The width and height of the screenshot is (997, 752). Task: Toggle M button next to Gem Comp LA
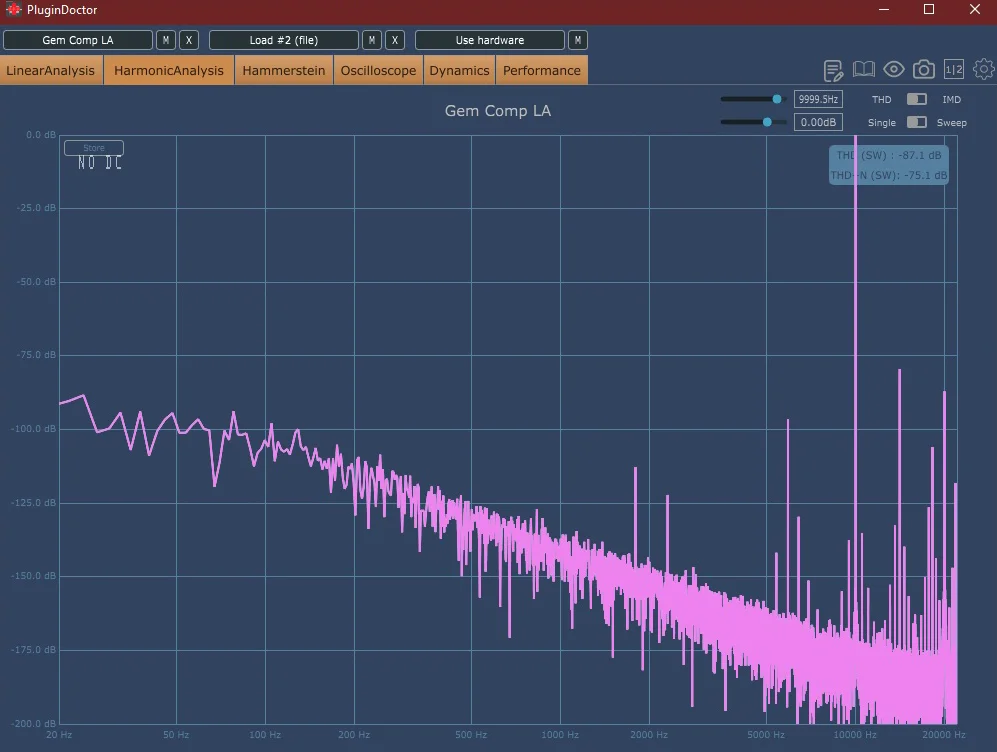tap(166, 40)
